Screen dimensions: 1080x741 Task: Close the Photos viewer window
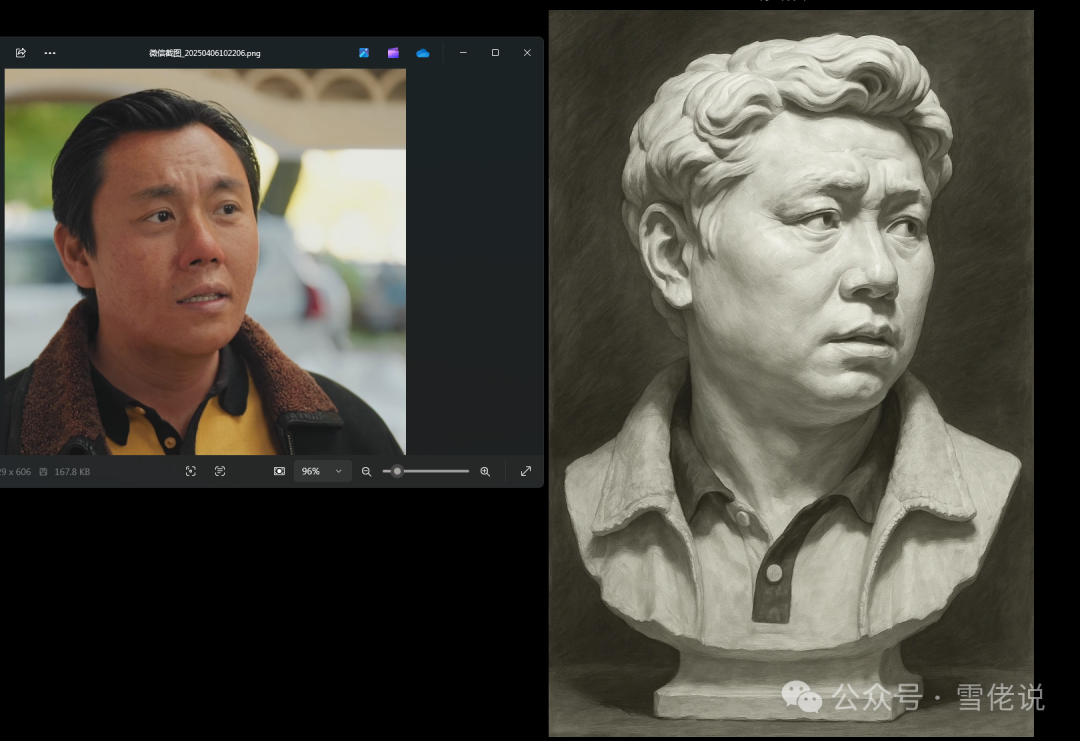click(x=527, y=53)
